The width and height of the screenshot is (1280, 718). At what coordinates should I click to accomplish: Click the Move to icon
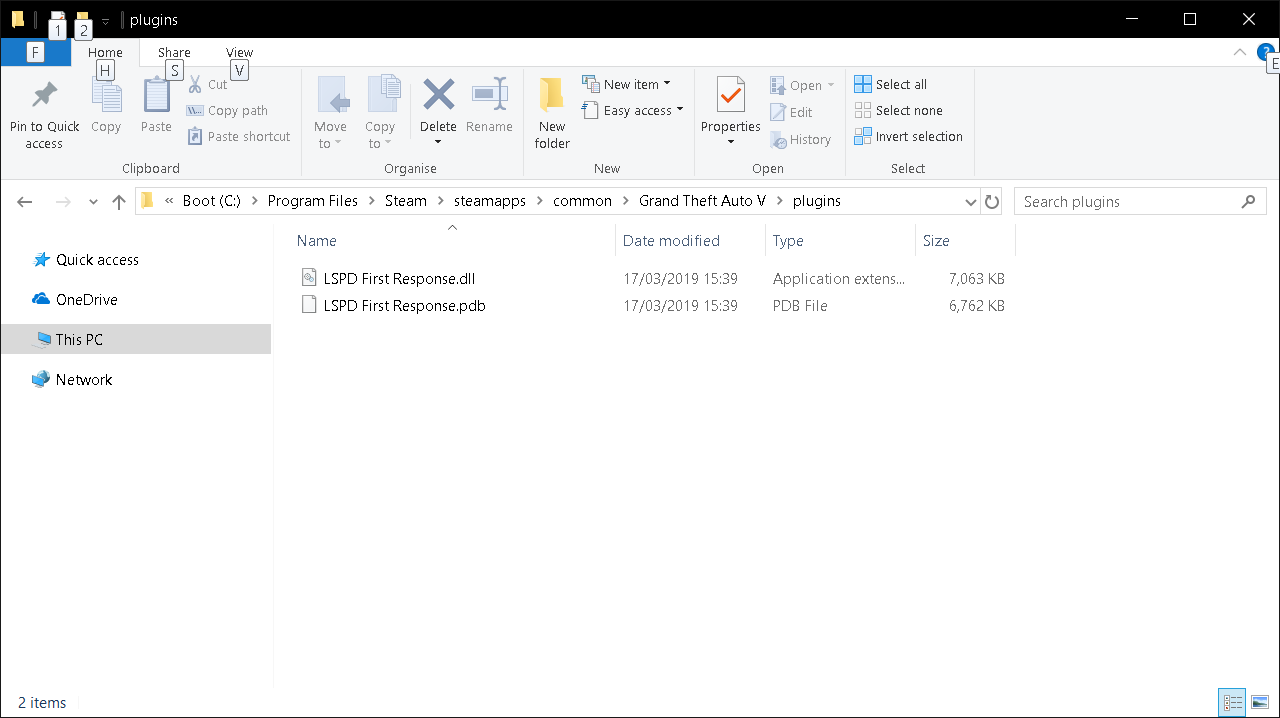pyautogui.click(x=331, y=97)
